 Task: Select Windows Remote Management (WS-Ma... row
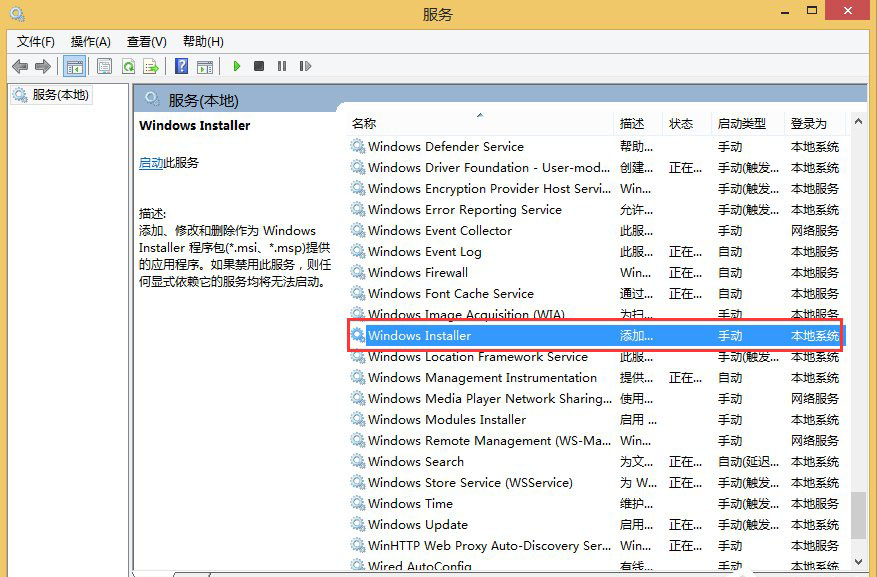click(595, 441)
